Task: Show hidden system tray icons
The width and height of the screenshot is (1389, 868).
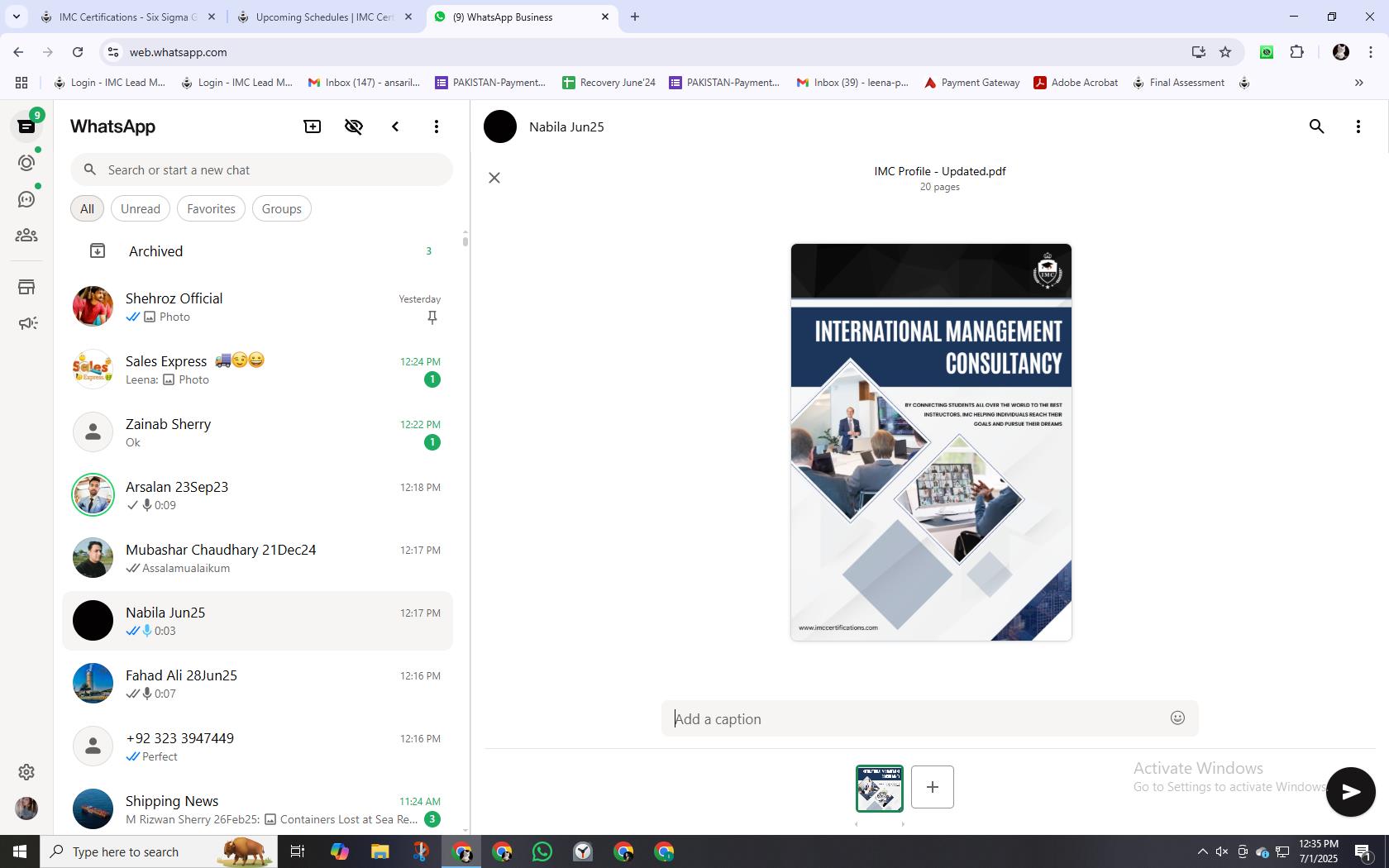Action: [x=1203, y=851]
